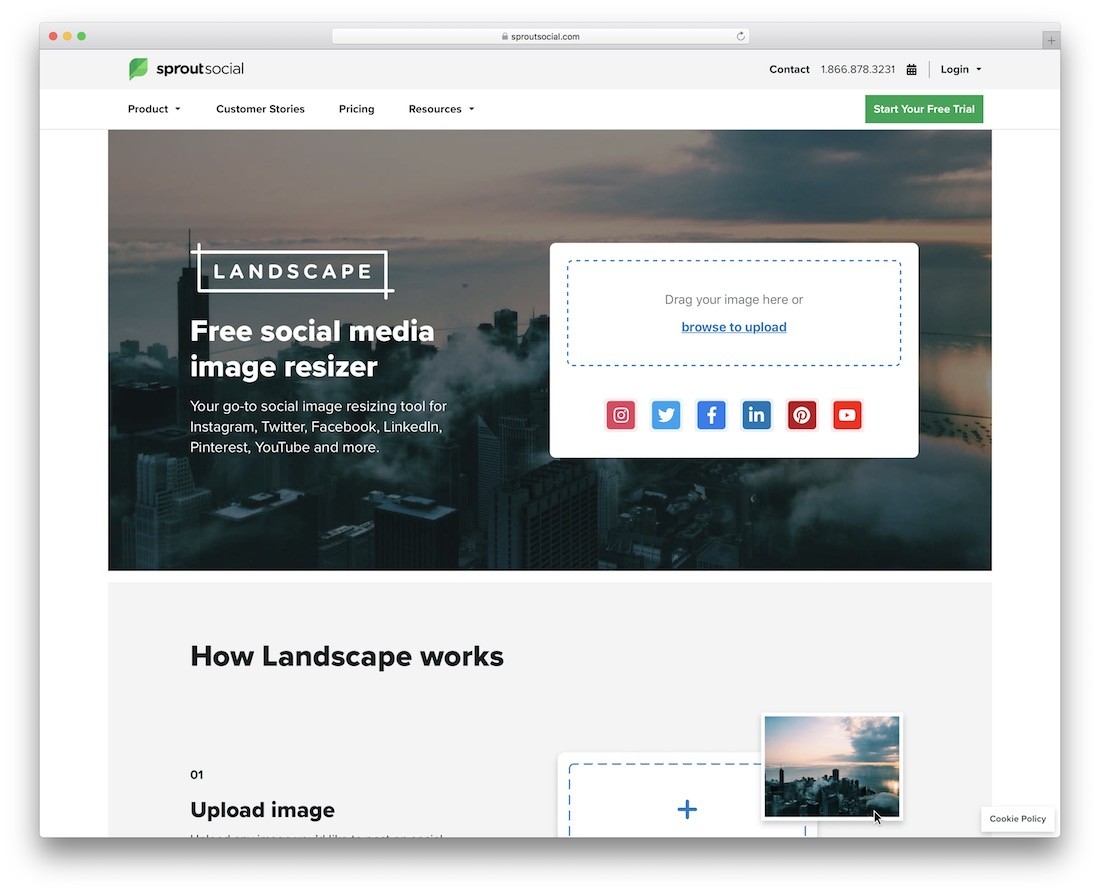The width and height of the screenshot is (1100, 894).
Task: Click the 'How Landscape works' heading
Action: coord(347,656)
